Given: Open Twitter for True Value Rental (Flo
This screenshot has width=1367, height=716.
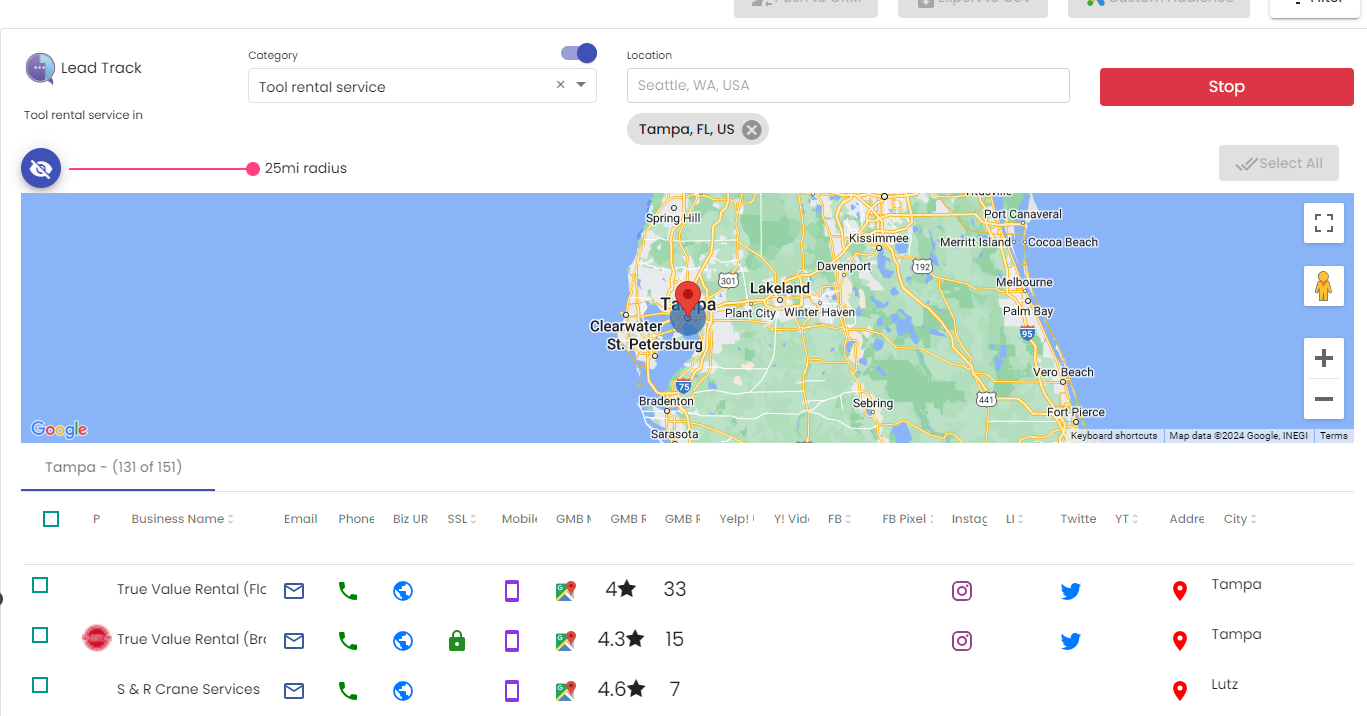Looking at the screenshot, I should (x=1071, y=591).
